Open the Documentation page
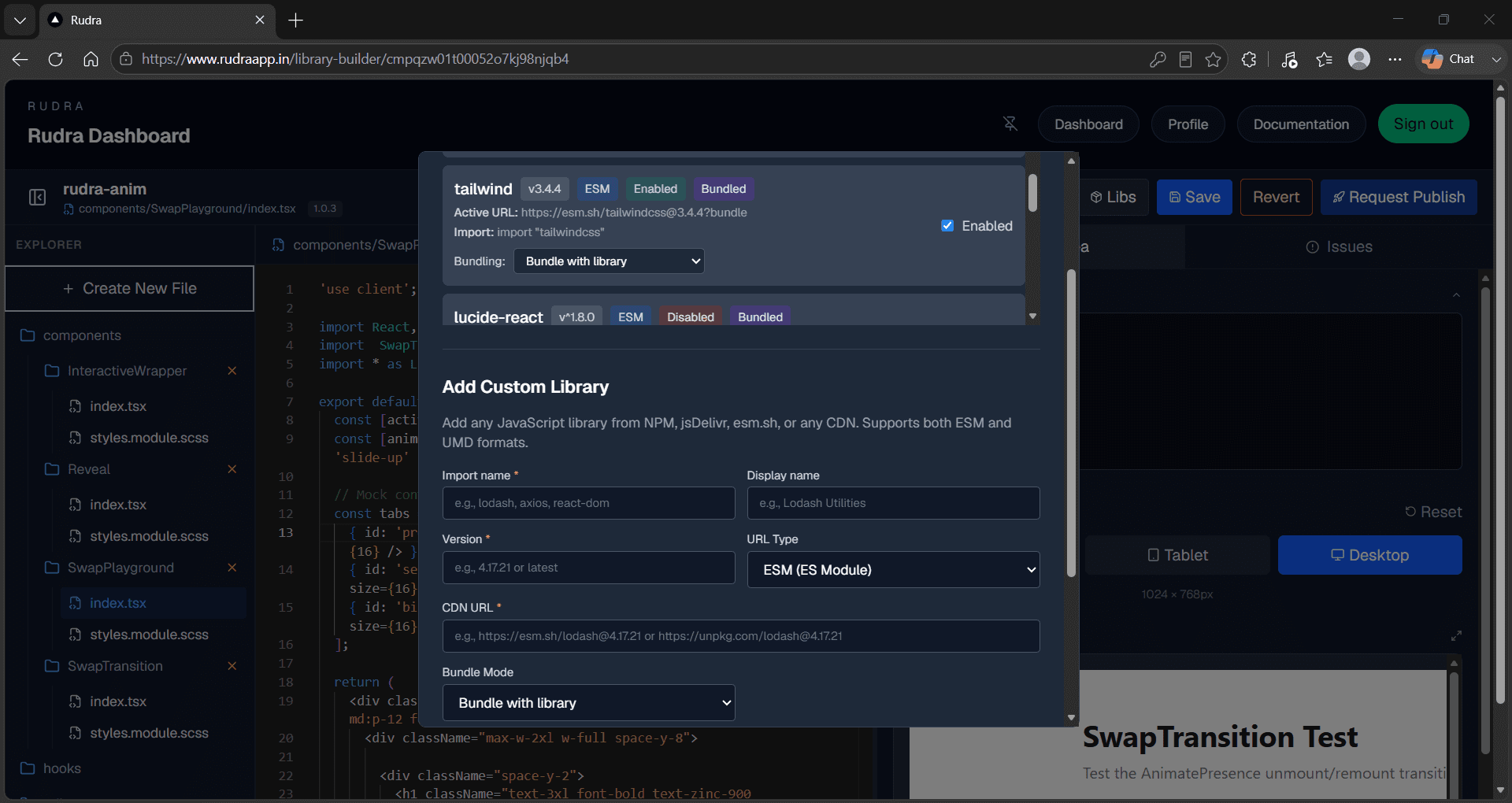The width and height of the screenshot is (1512, 803). (x=1301, y=124)
